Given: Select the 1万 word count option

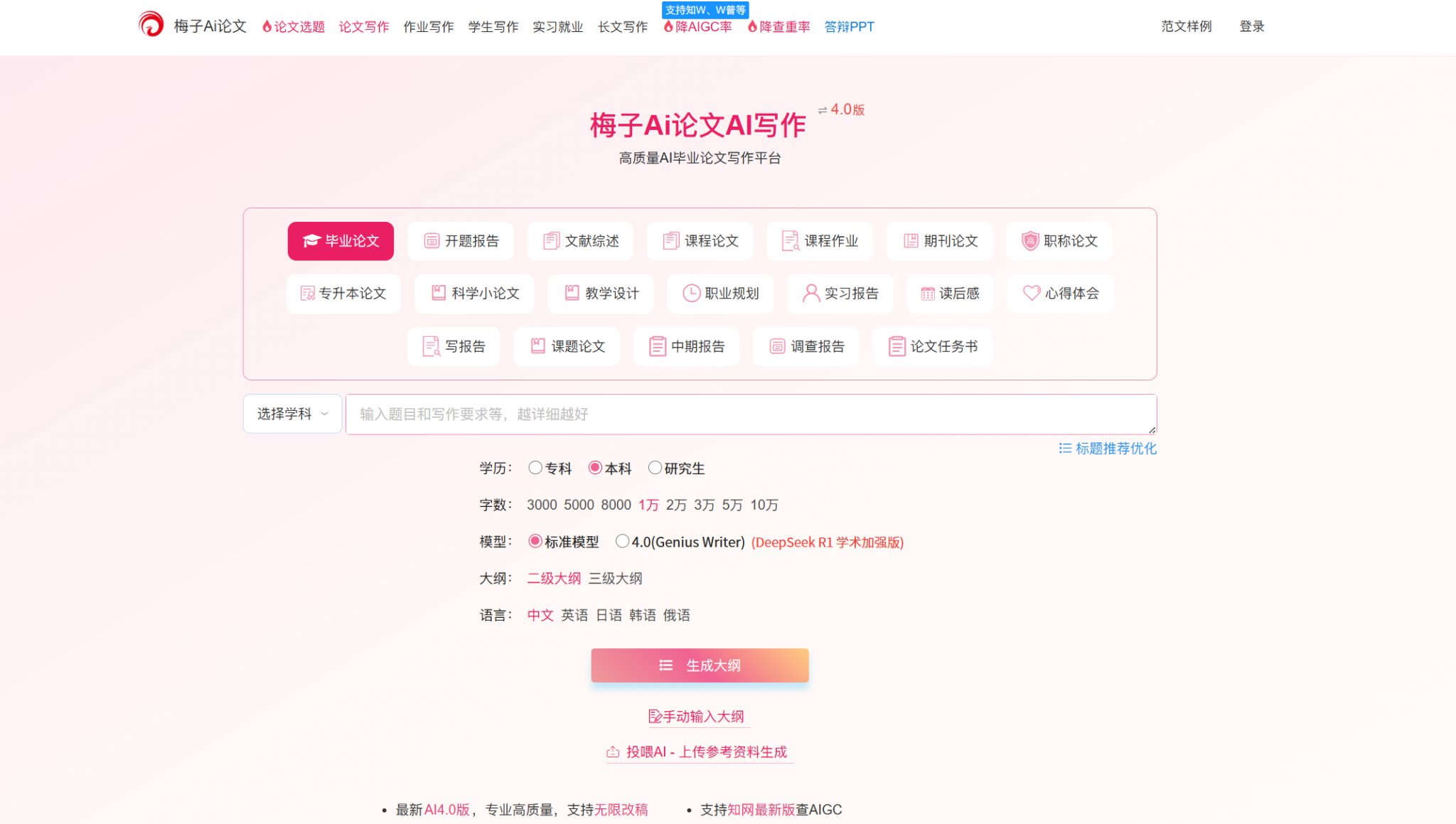Looking at the screenshot, I should point(648,505).
